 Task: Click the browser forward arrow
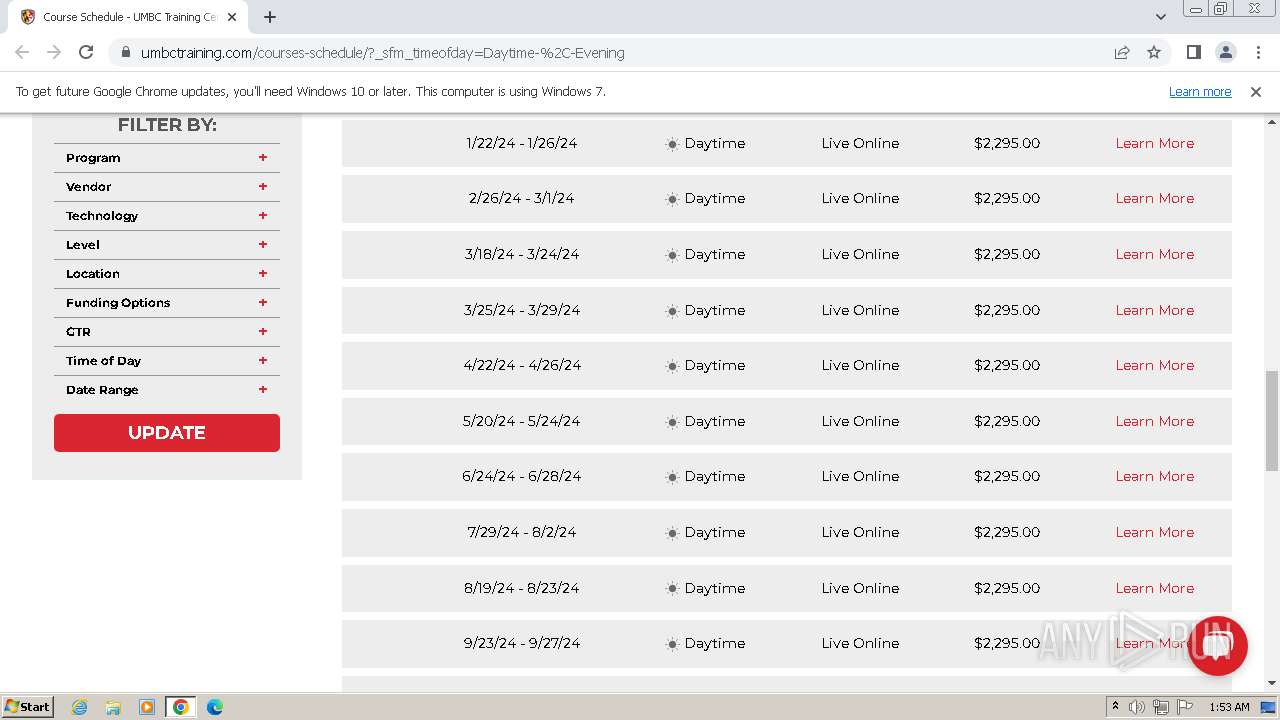(54, 52)
